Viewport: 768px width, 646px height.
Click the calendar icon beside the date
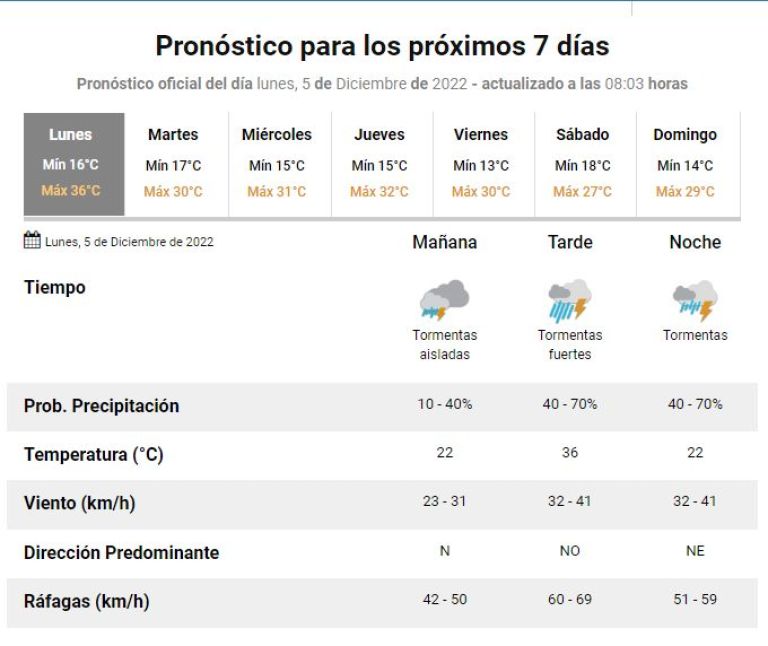click(32, 241)
